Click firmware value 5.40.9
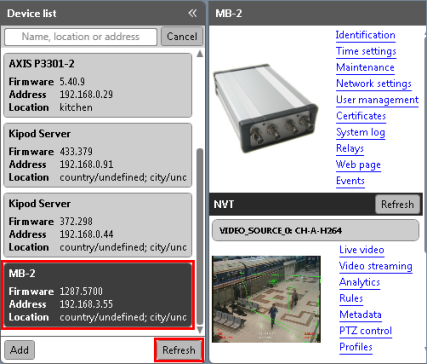427x364 pixels. point(72,82)
